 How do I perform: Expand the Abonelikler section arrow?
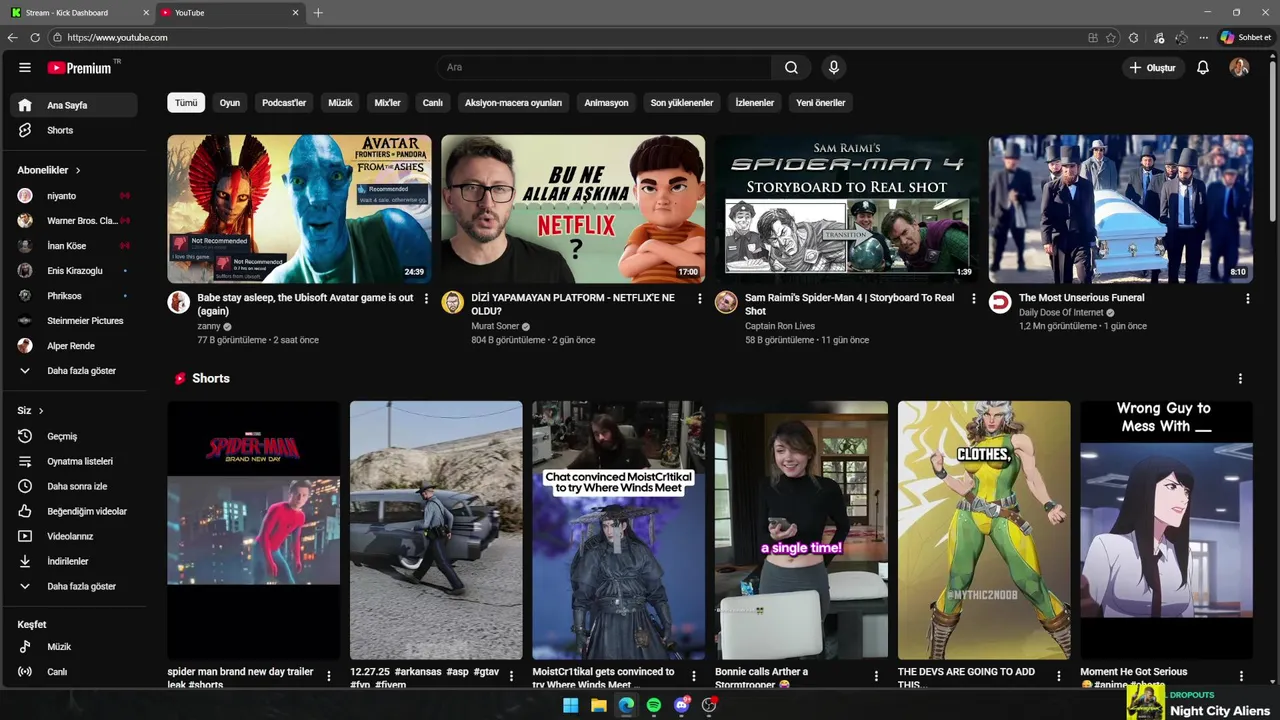click(x=78, y=171)
